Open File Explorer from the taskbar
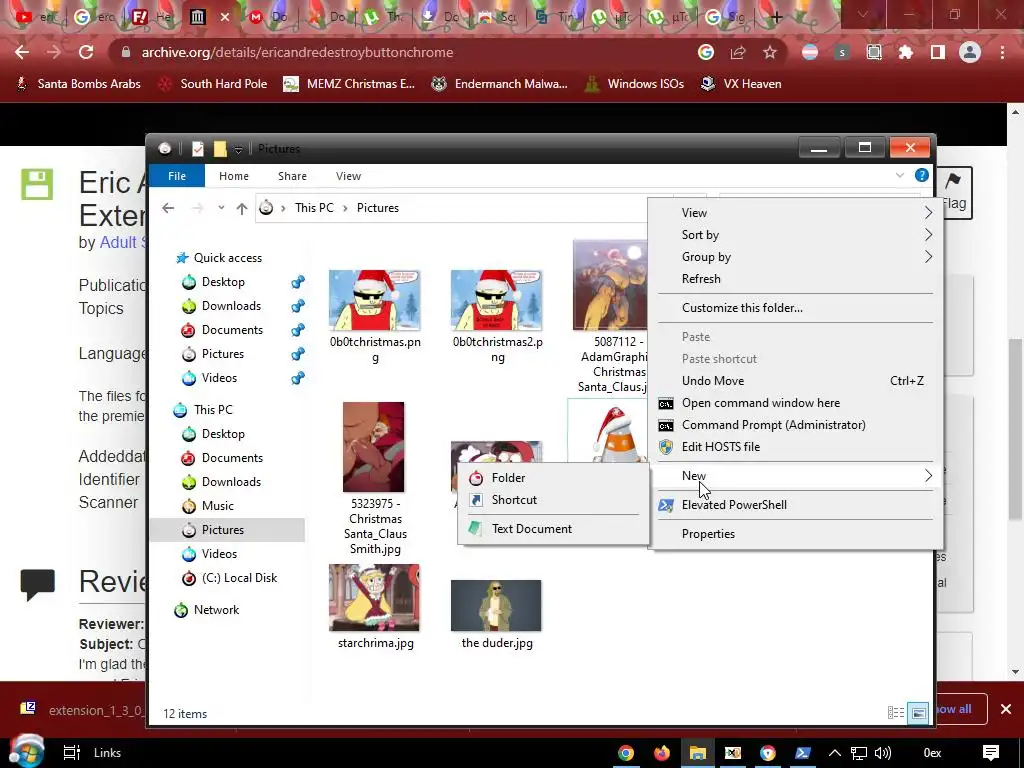Viewport: 1024px width, 768px height. pos(697,753)
